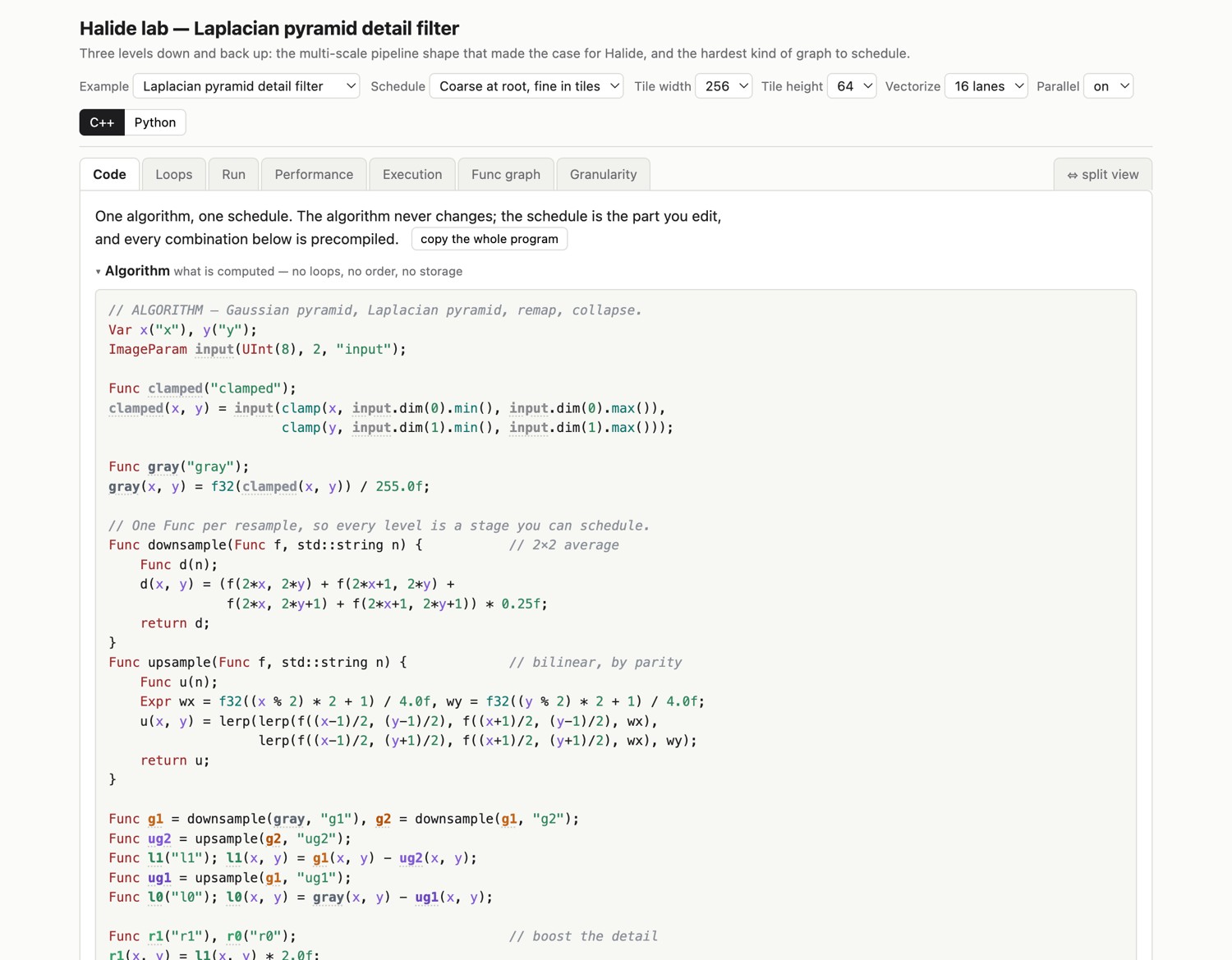Open the Func graph tab

(x=506, y=174)
